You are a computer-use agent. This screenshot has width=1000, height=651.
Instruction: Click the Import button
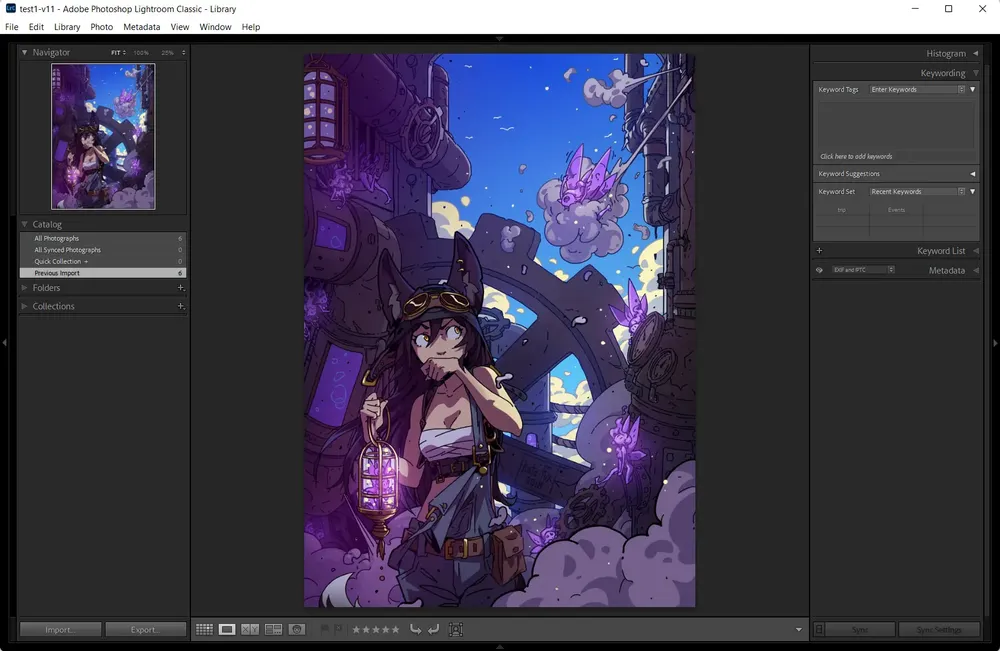[x=61, y=630]
